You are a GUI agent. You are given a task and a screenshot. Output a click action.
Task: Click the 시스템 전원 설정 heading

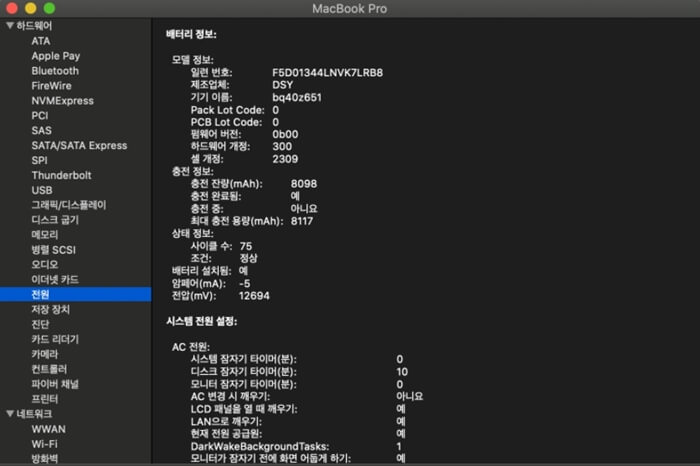[202, 321]
